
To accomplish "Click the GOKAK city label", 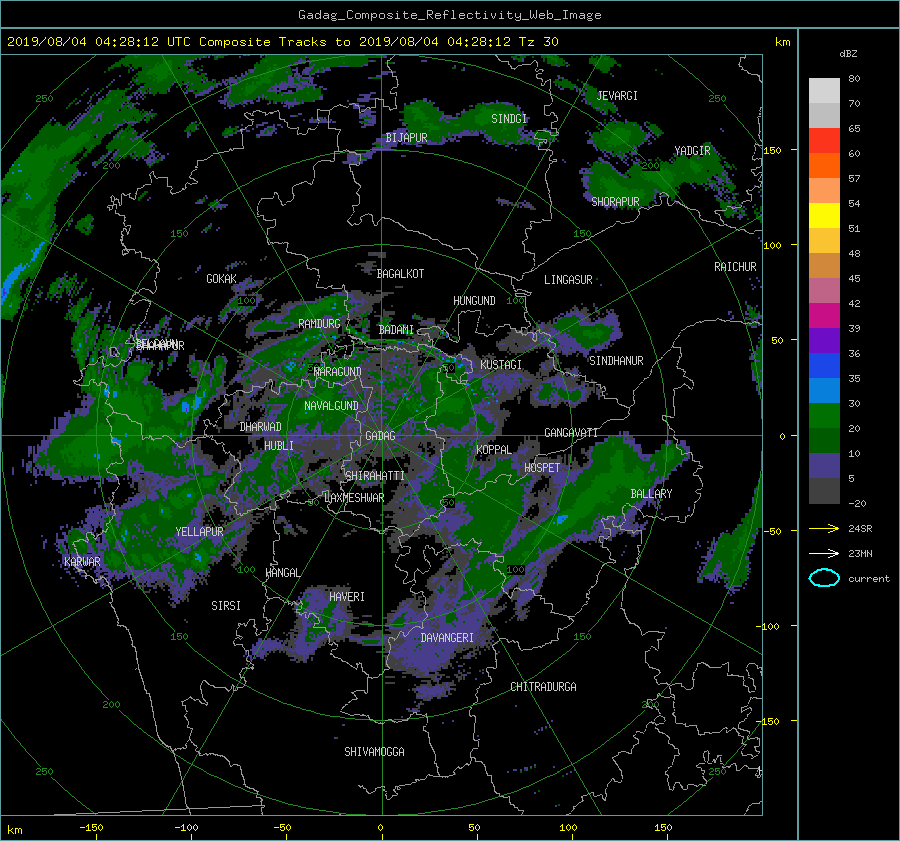I will click(221, 278).
